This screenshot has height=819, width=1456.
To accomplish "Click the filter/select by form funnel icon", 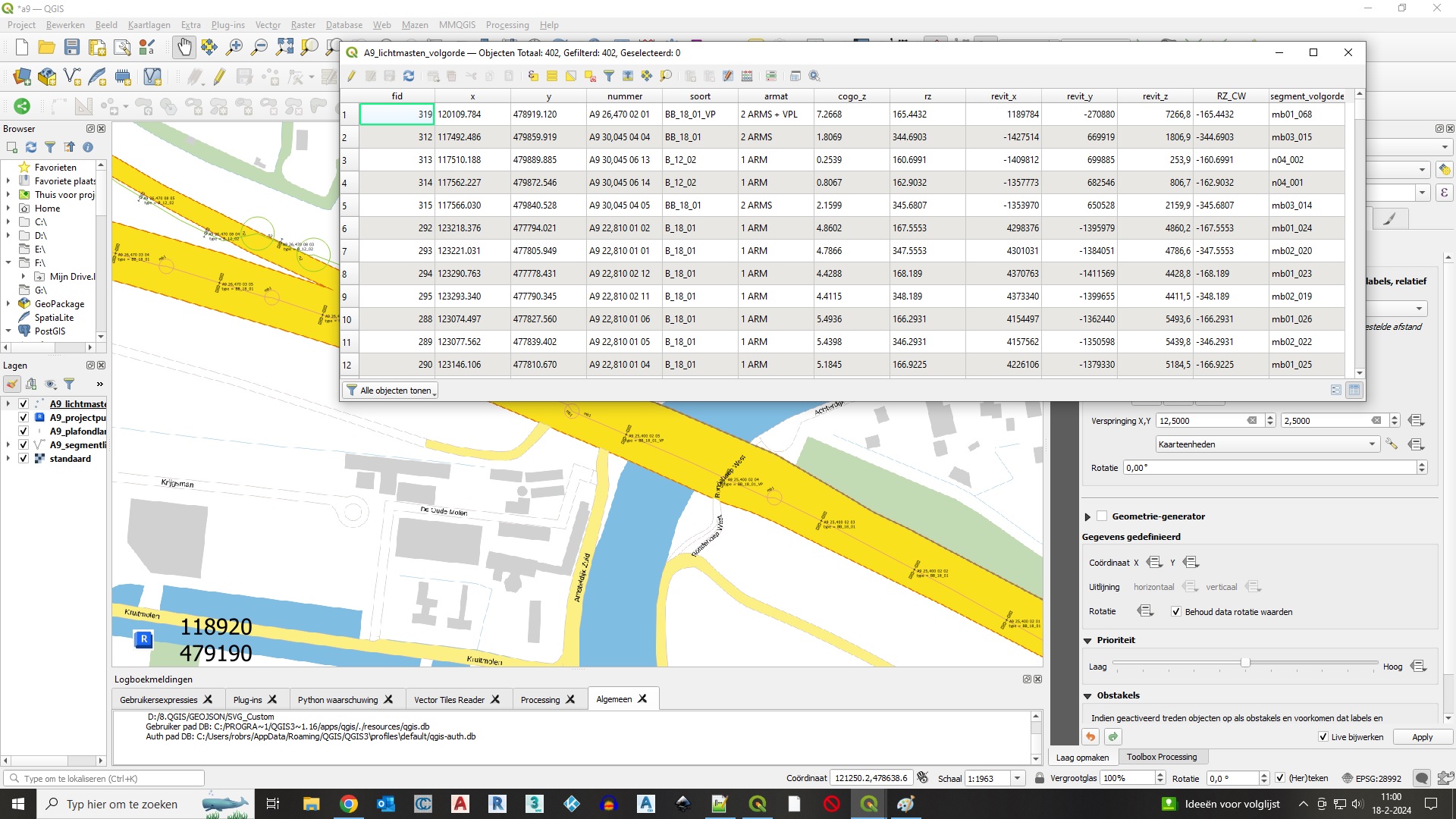I will click(x=609, y=76).
